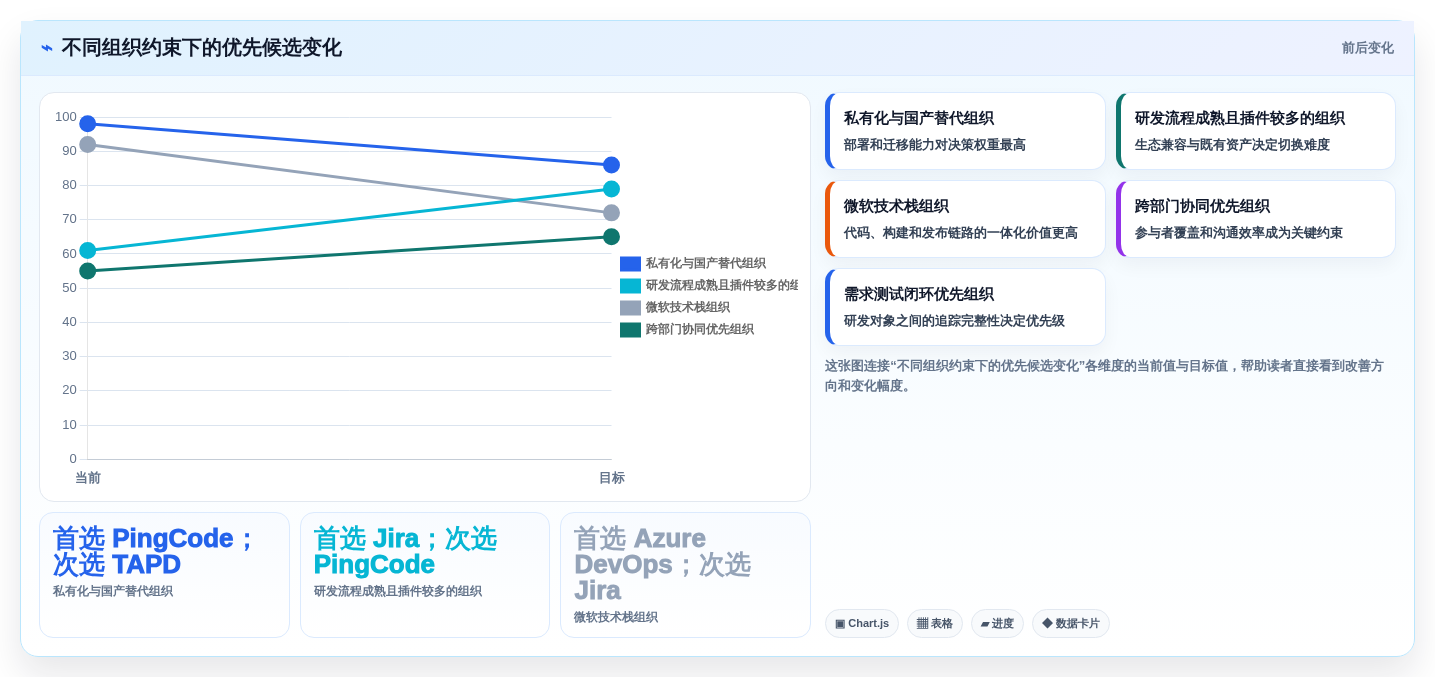Click the page title 不同组织约束下的优先候选变化
1435x677 pixels.
[x=201, y=48]
